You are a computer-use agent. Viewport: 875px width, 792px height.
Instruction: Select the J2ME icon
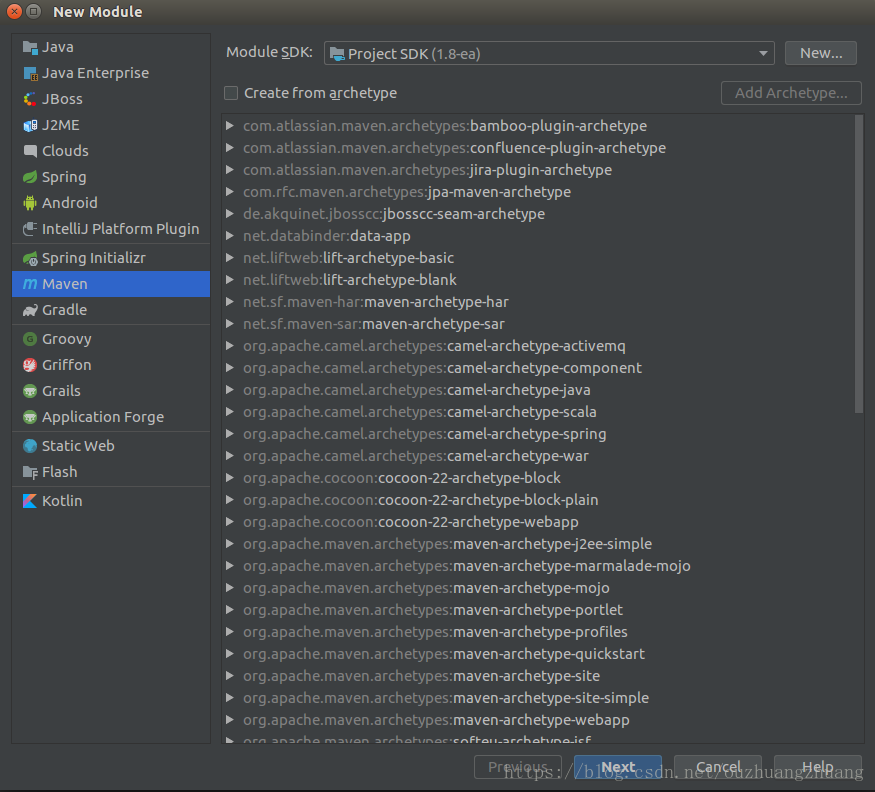click(30, 125)
